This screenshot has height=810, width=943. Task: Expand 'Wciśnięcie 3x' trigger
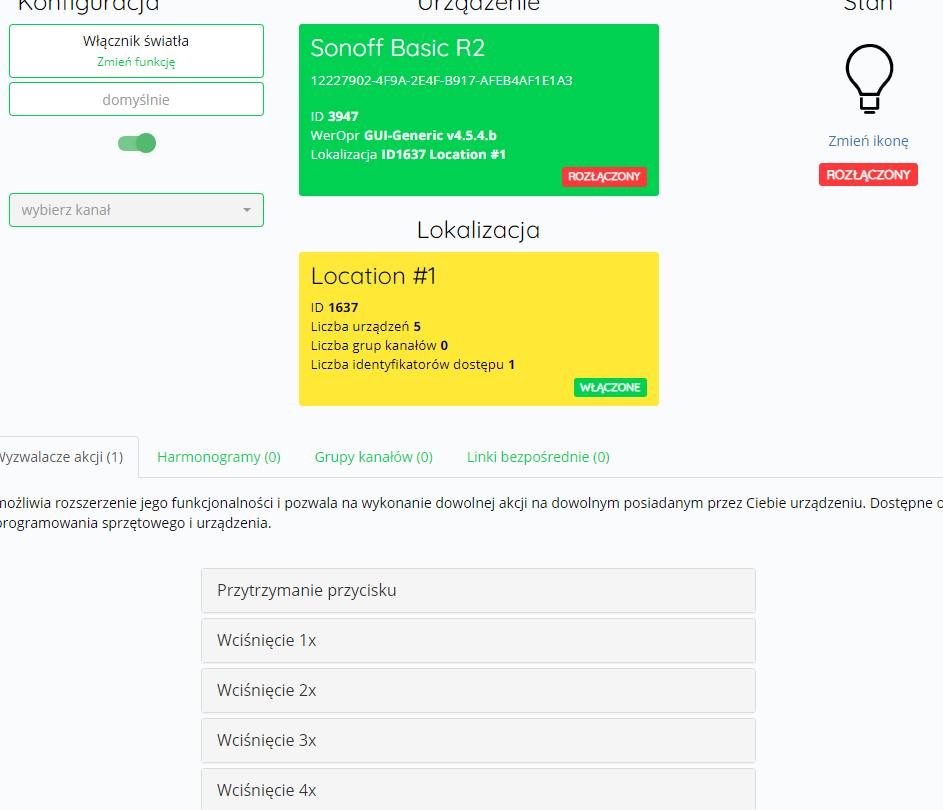(x=478, y=740)
